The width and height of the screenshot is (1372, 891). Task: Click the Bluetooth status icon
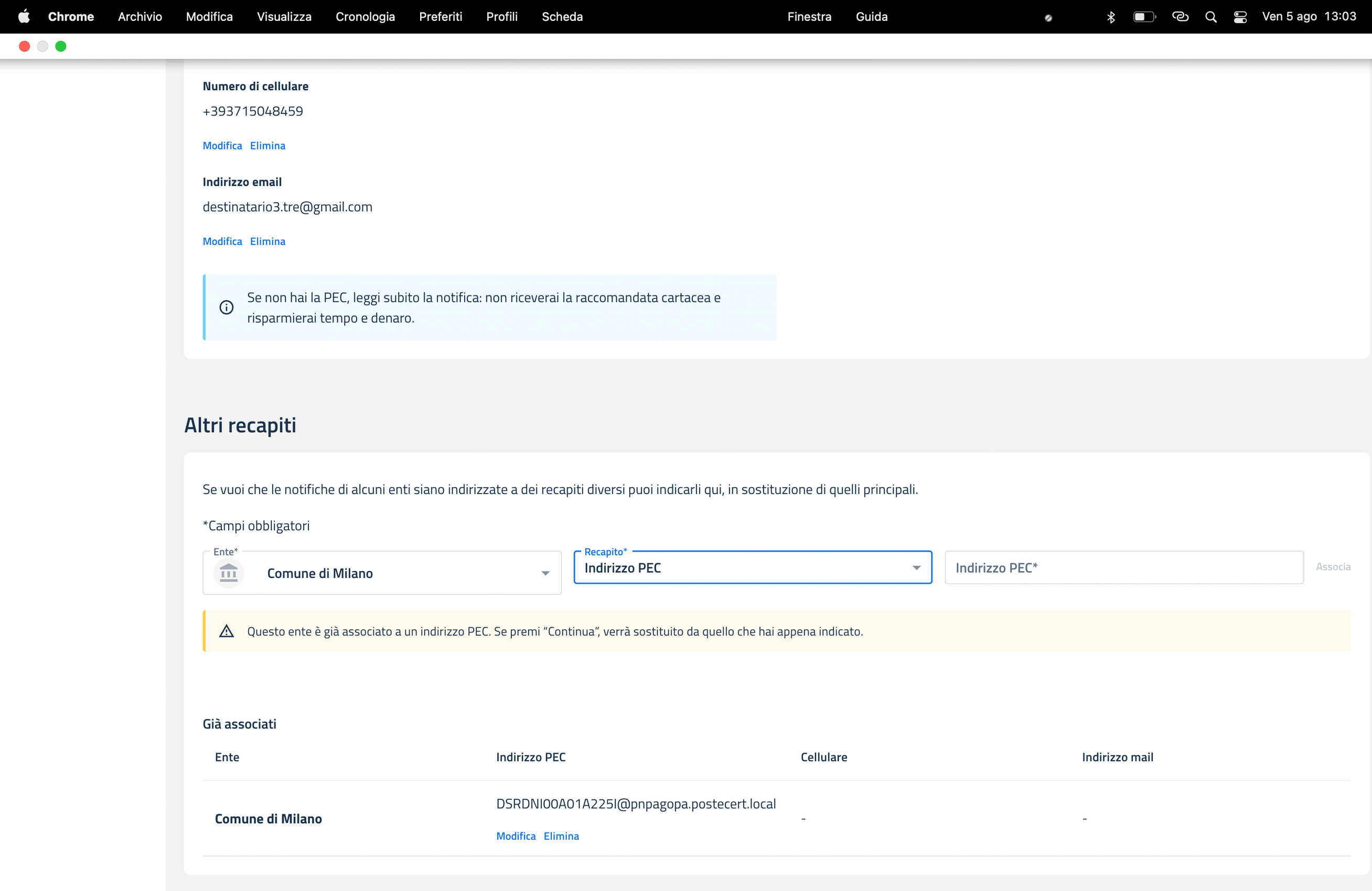pos(1111,17)
